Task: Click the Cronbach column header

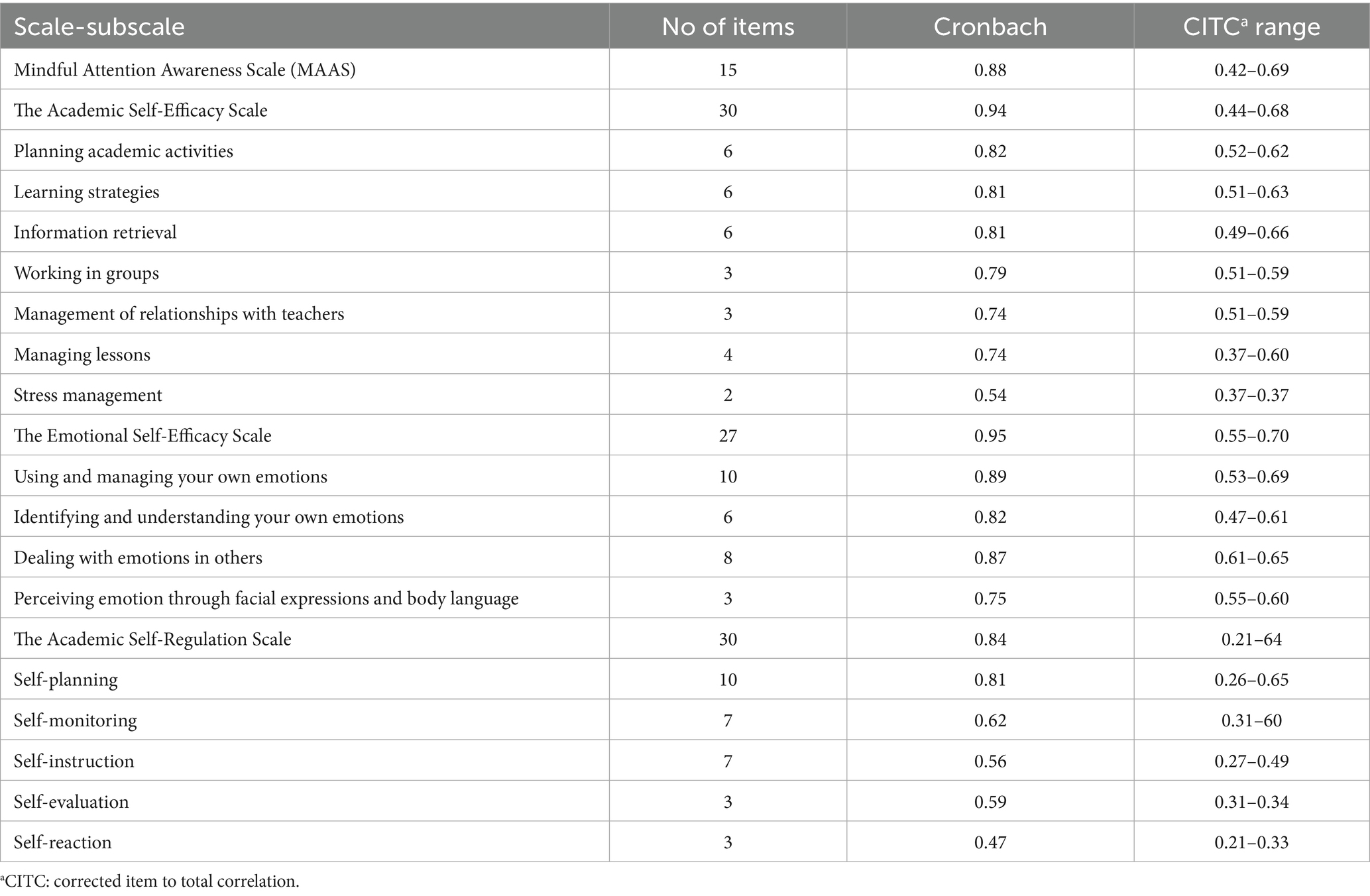Action: coord(990,27)
